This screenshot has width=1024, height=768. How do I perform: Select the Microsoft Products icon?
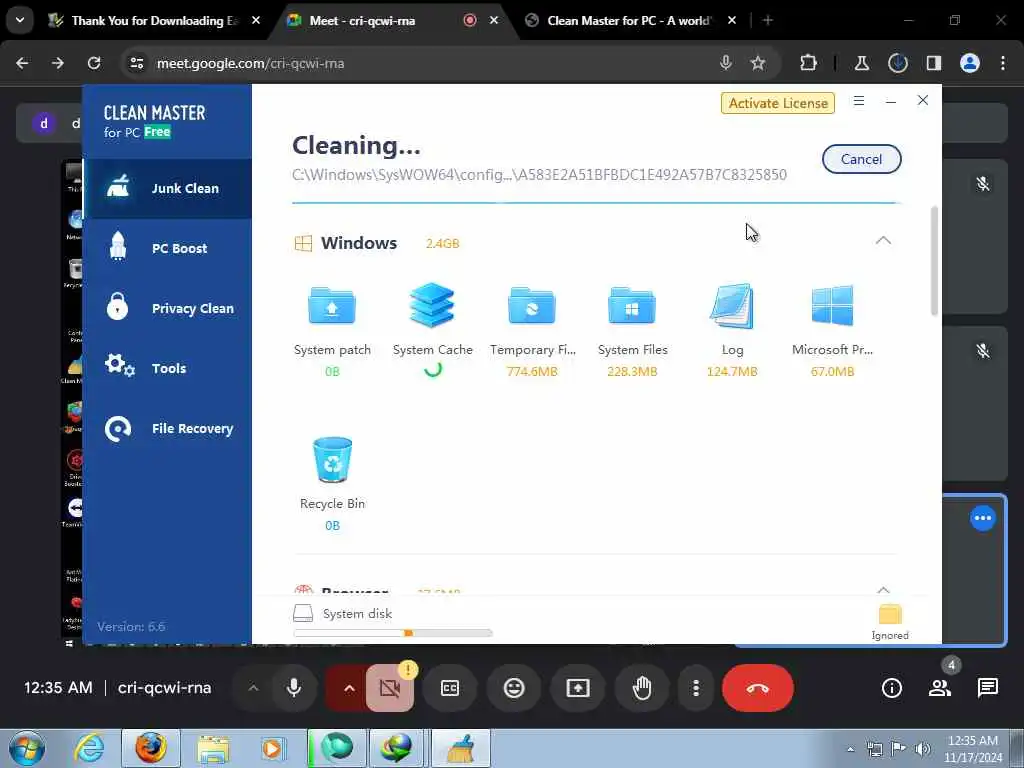pyautogui.click(x=832, y=305)
